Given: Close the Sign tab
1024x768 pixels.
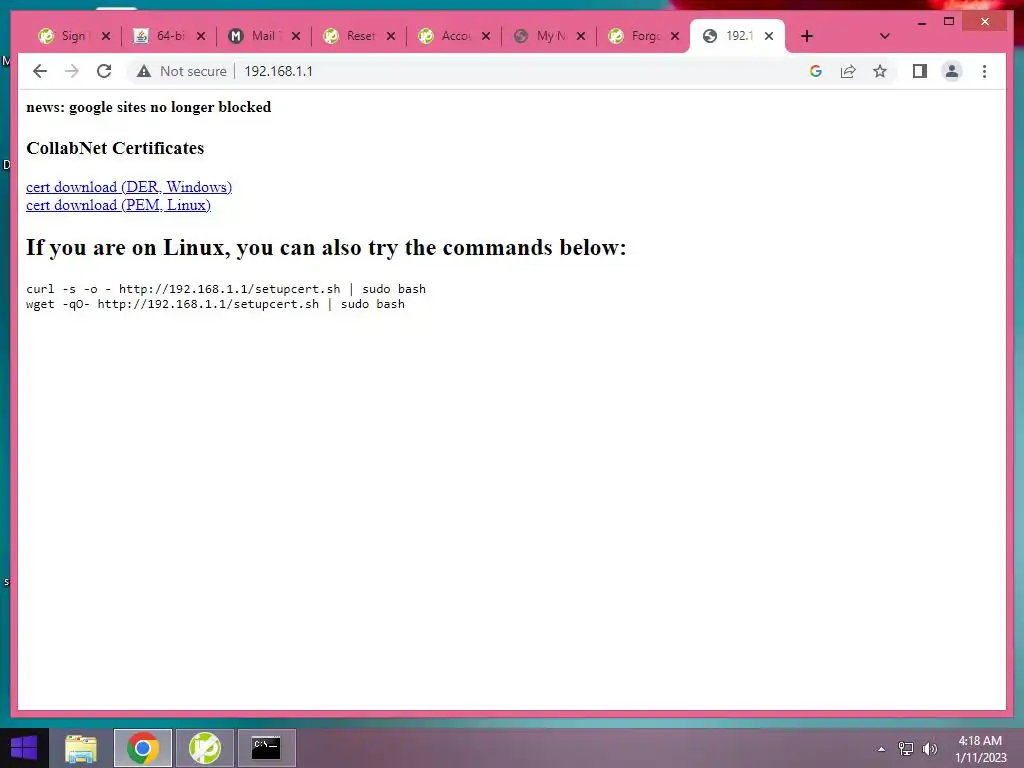Looking at the screenshot, I should tap(106, 36).
